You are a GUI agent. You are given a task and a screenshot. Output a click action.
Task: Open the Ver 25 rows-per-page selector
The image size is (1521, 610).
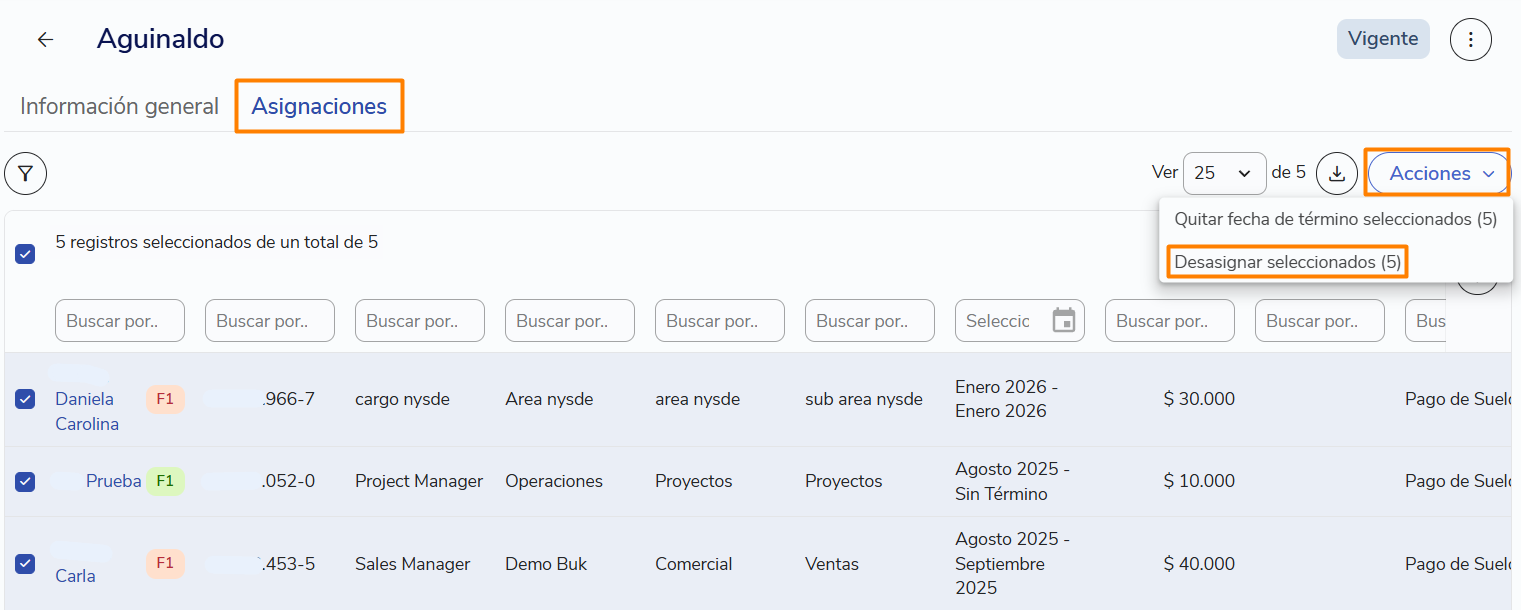tap(1224, 173)
